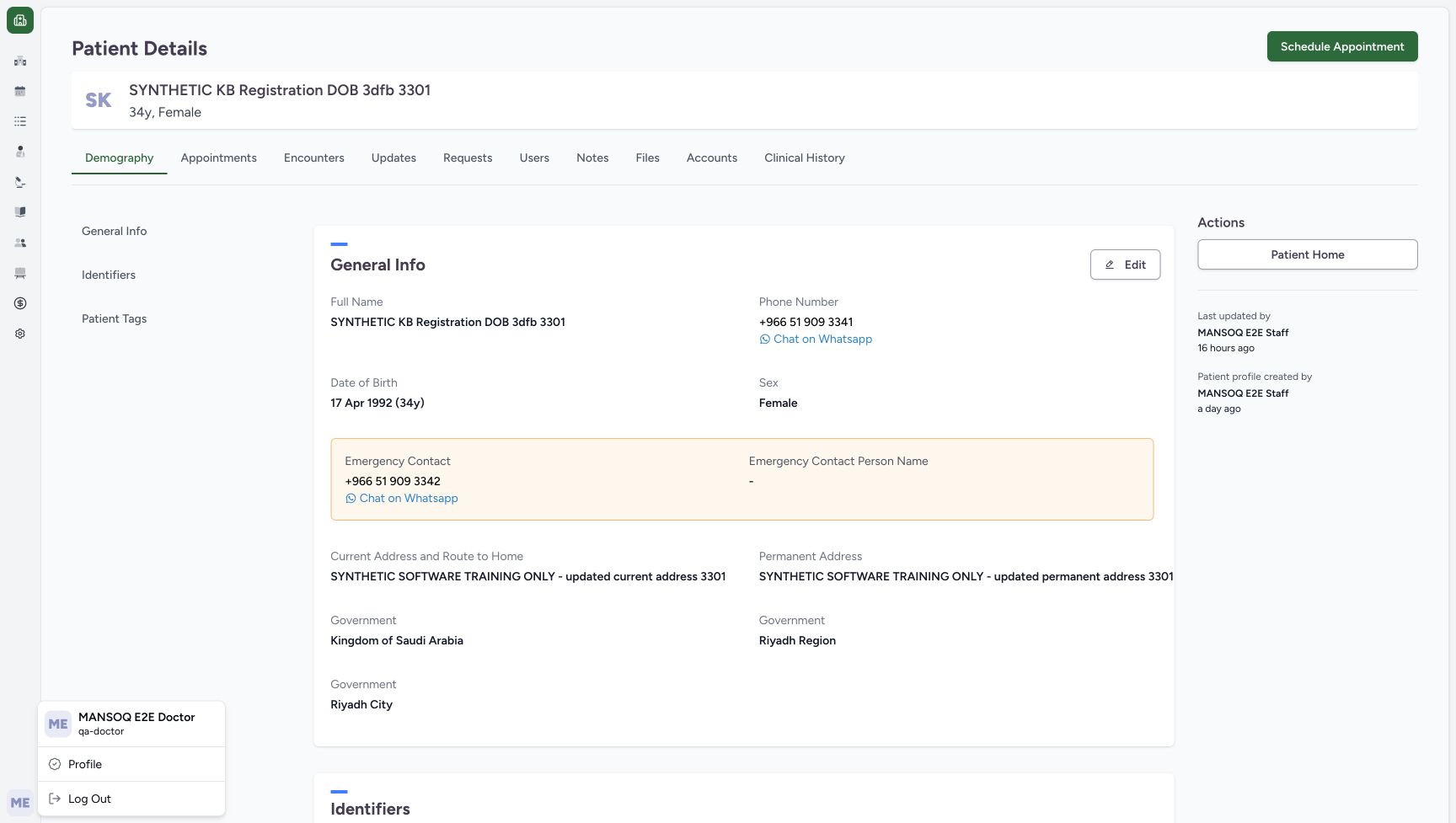The height and width of the screenshot is (823, 1456).
Task: Click emergency number +966 51 909 3342
Action: coord(393,481)
